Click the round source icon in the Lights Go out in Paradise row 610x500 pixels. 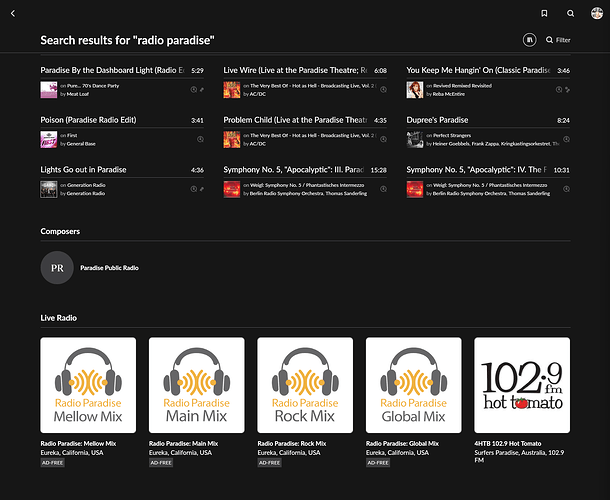click(x=193, y=189)
